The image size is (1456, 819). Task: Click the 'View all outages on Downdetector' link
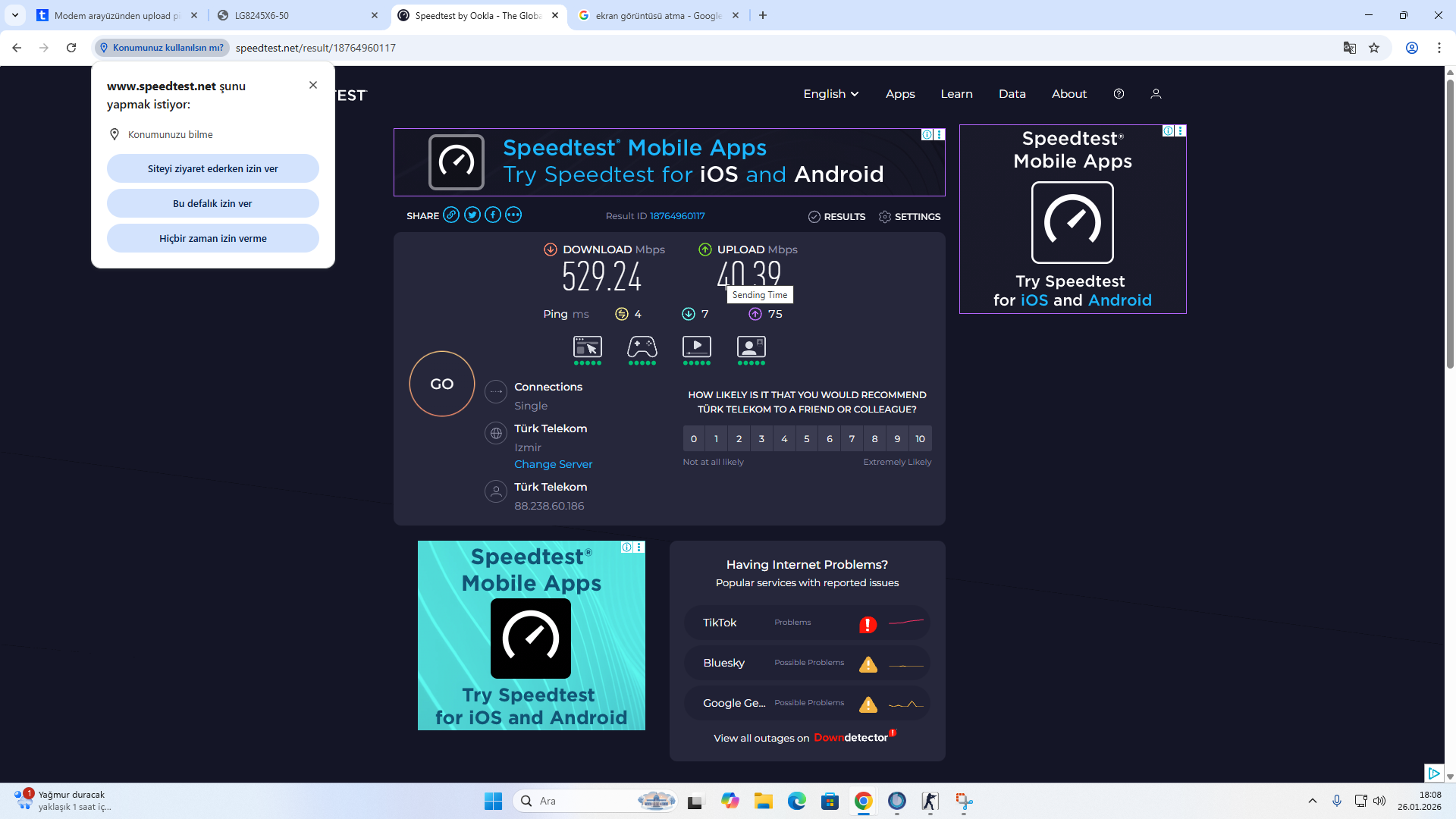point(805,738)
